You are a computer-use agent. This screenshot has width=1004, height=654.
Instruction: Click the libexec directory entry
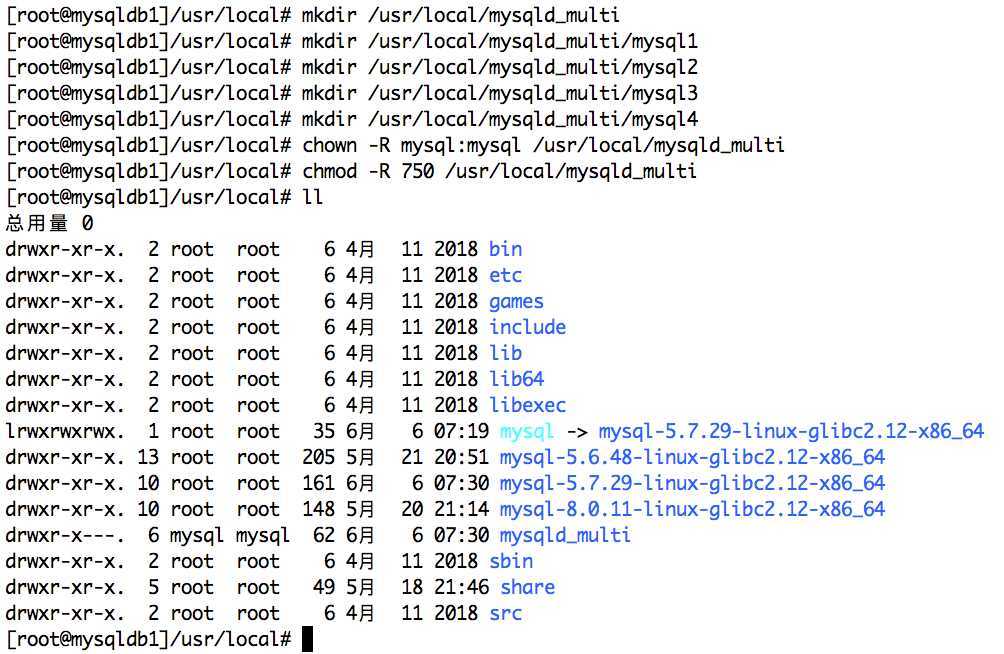coord(528,405)
